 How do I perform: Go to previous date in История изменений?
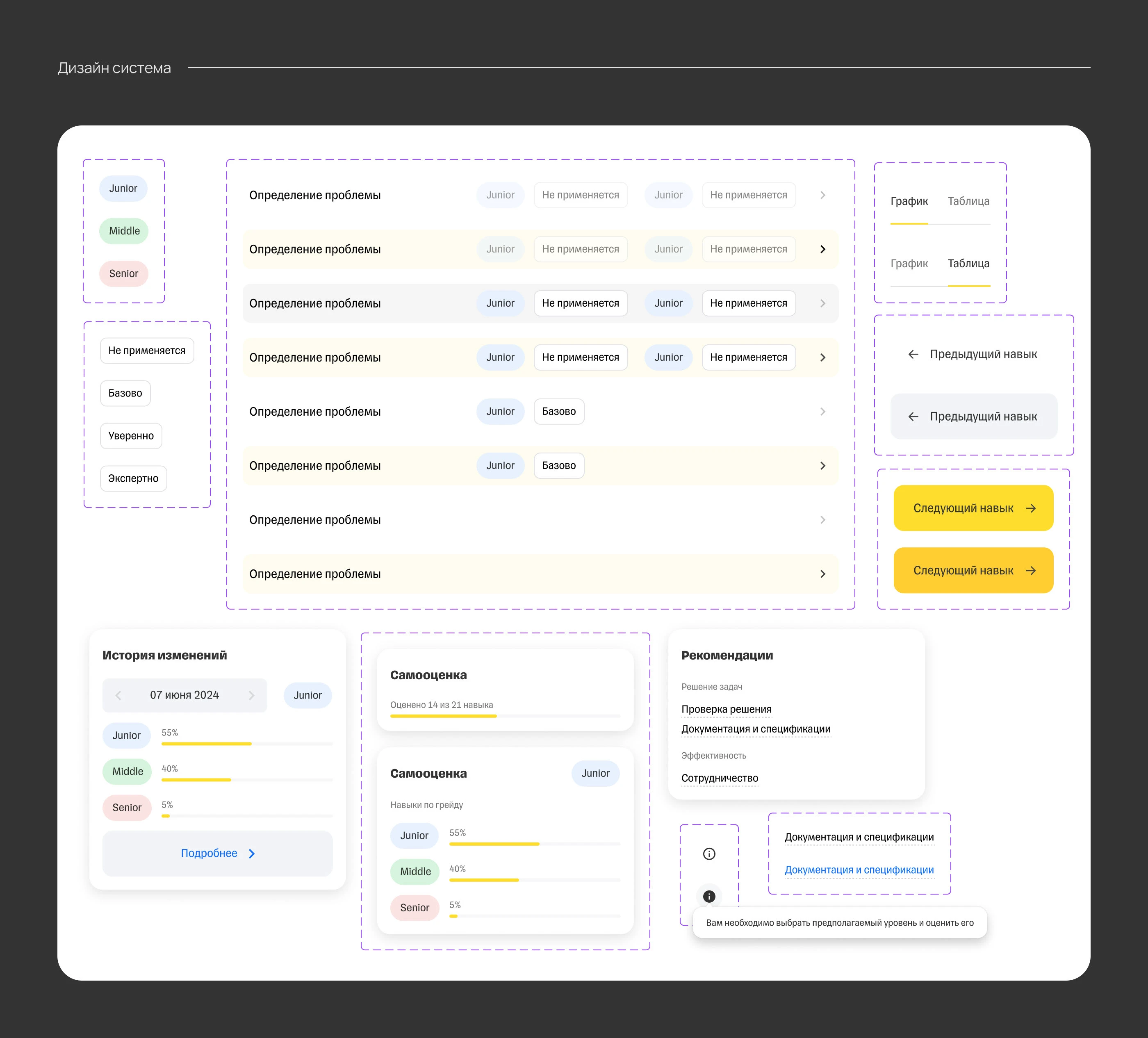pos(118,695)
